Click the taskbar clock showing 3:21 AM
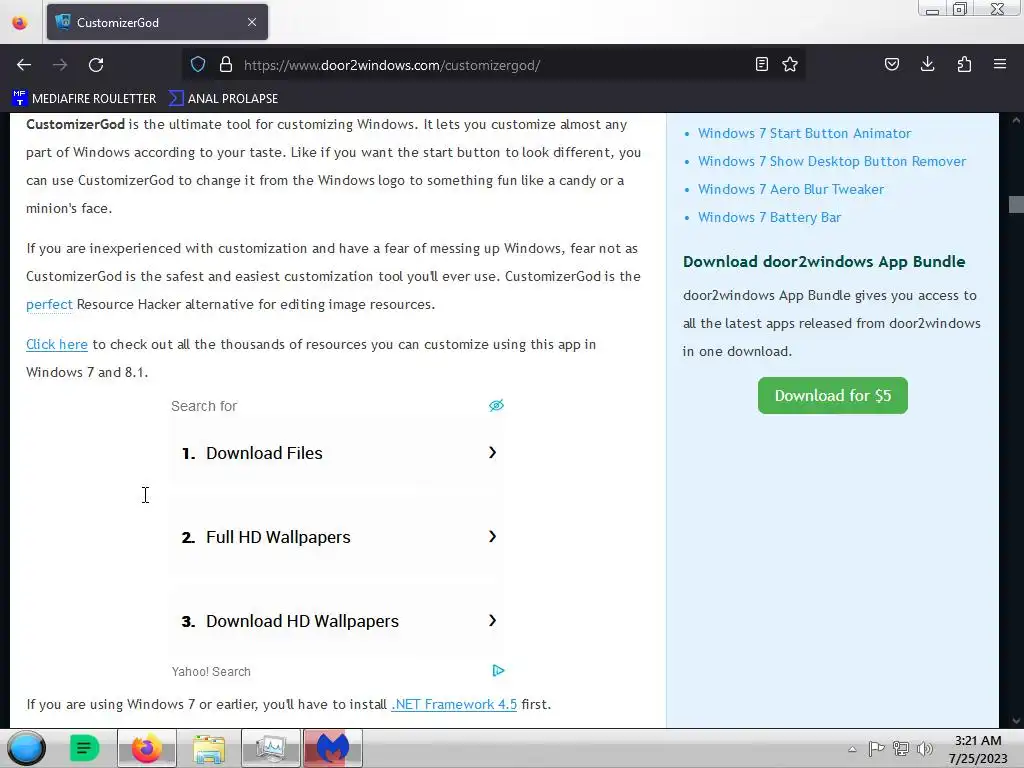The image size is (1024, 768). [x=978, y=749]
